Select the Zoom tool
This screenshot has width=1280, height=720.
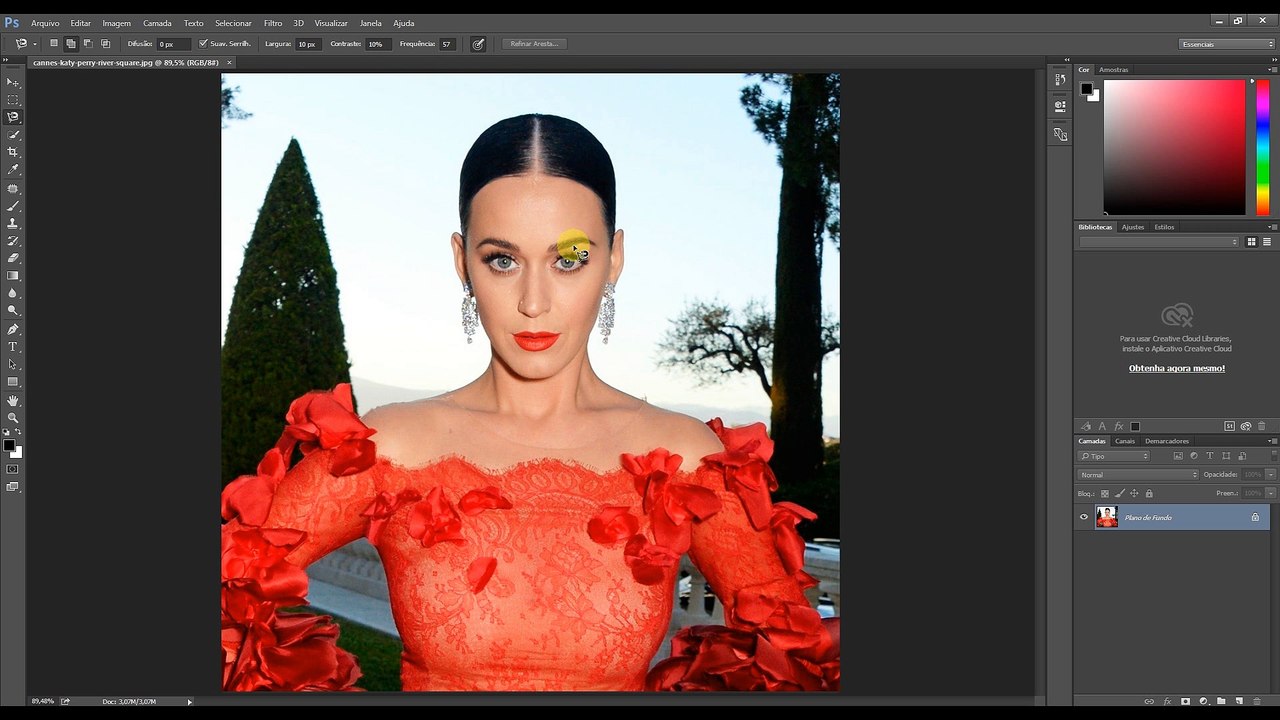(13, 417)
